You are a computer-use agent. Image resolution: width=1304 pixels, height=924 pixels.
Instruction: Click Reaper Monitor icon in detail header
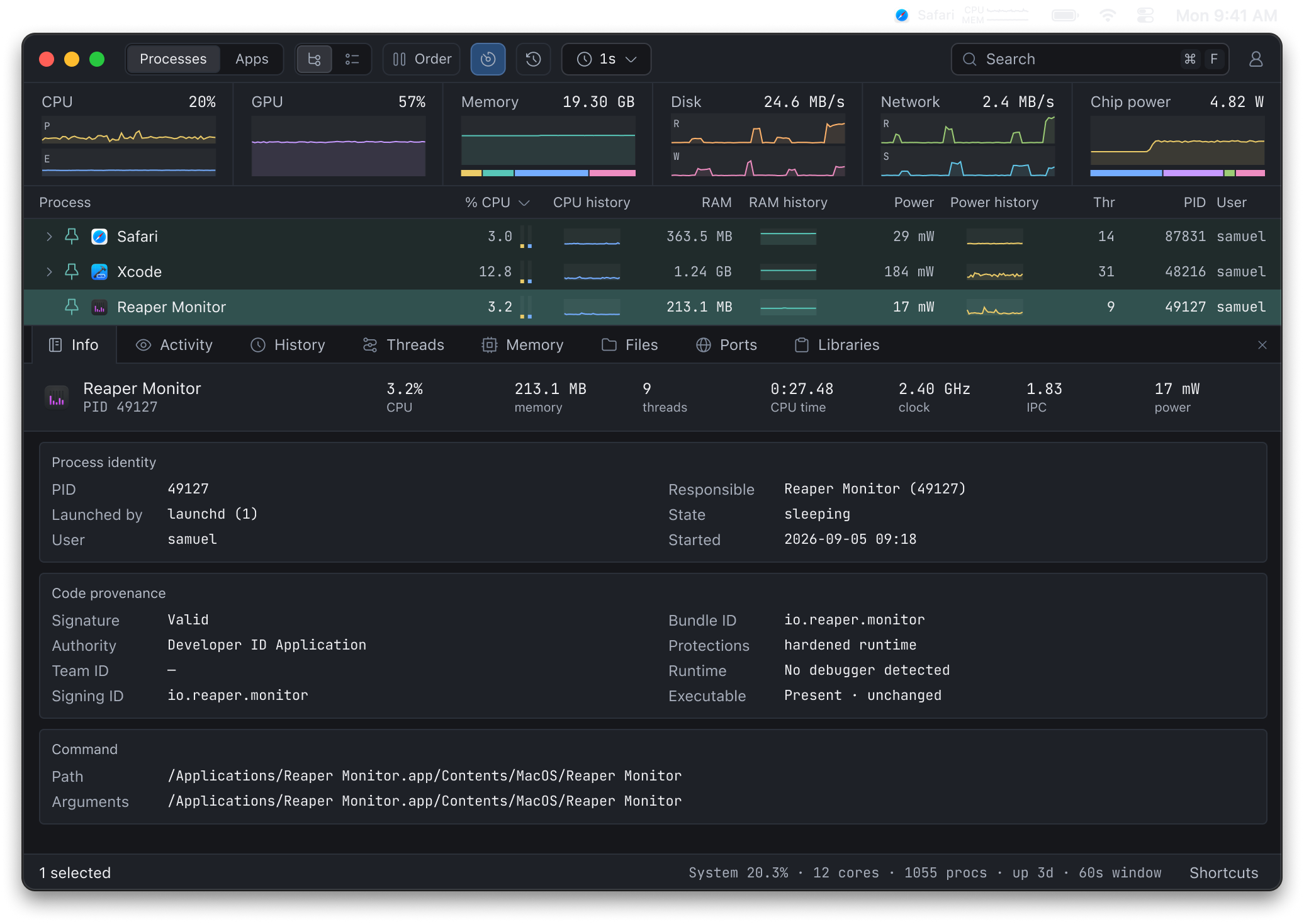[57, 398]
